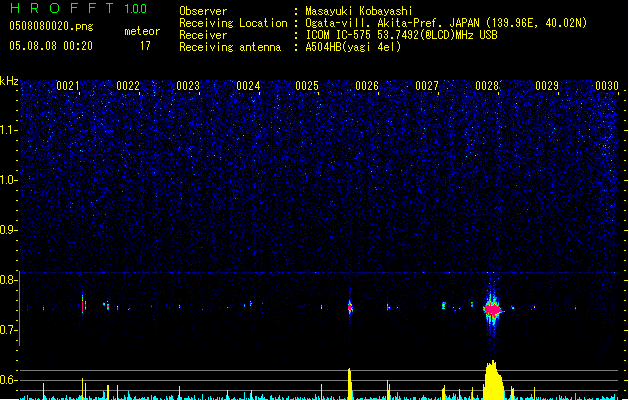Click the large yellow power peak under 0028

coord(492,381)
